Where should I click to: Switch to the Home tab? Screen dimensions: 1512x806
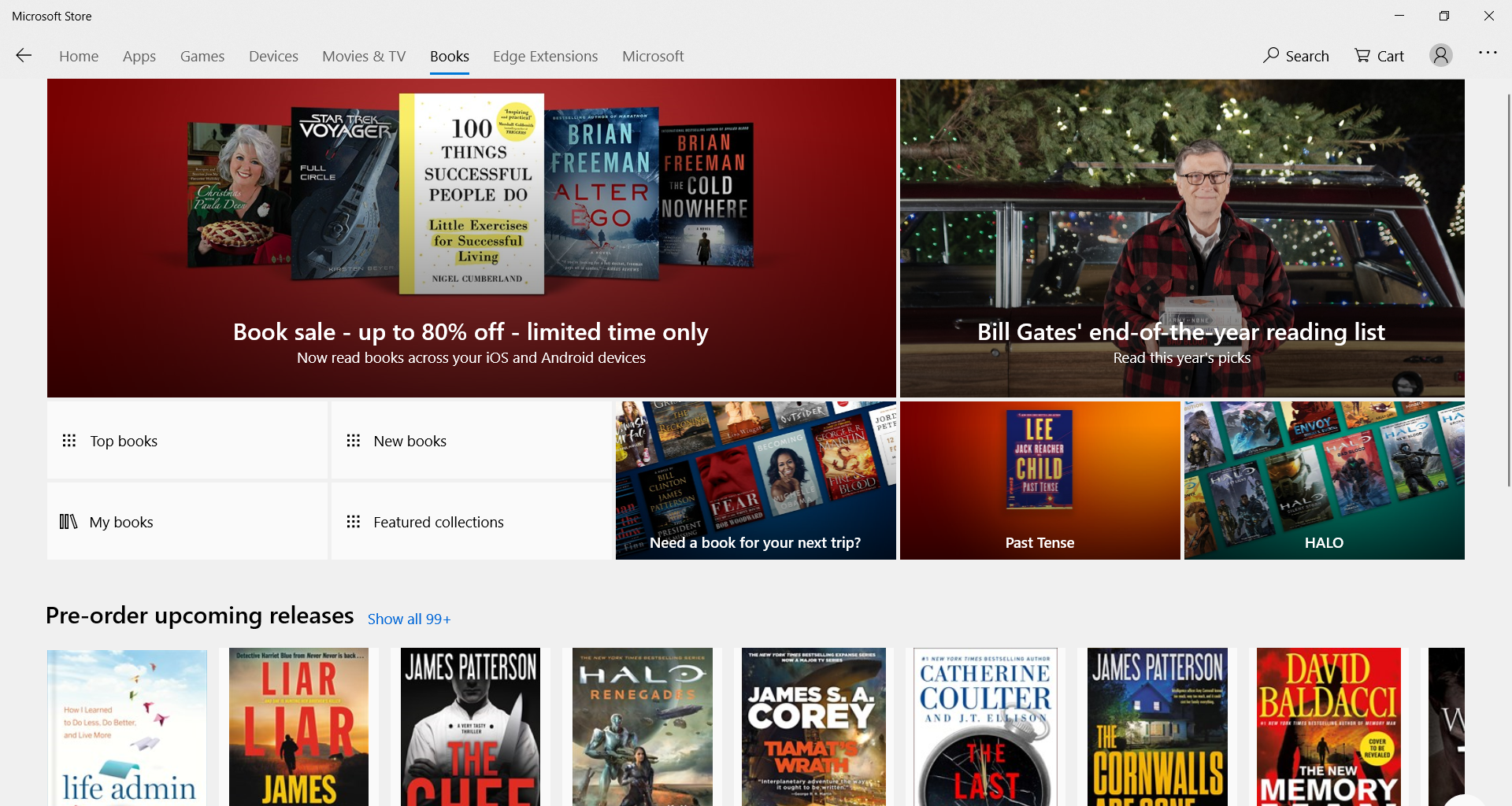point(79,56)
